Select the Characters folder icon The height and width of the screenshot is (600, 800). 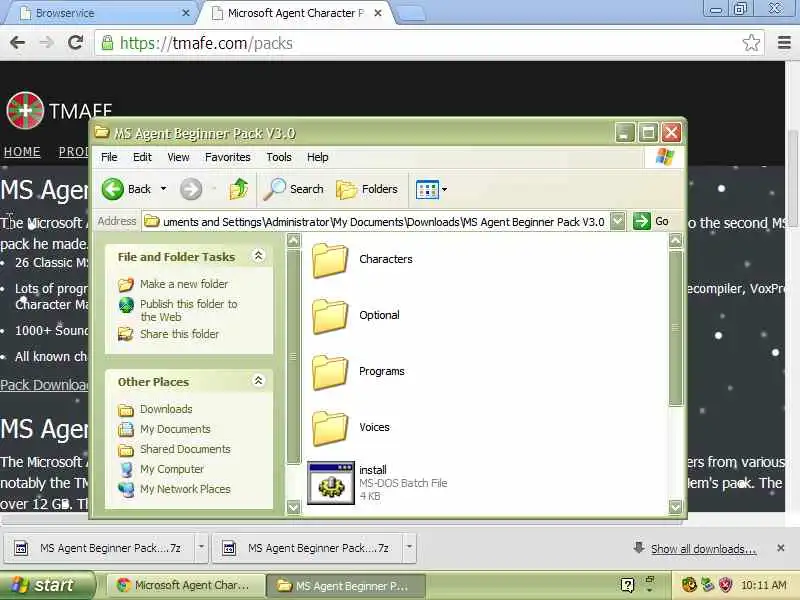click(330, 260)
